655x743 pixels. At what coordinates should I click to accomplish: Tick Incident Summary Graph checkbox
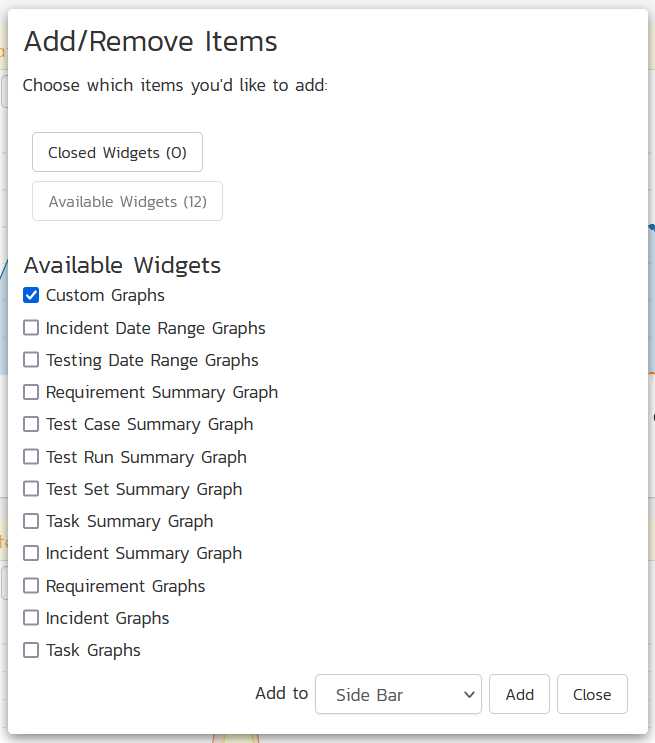tap(31, 553)
